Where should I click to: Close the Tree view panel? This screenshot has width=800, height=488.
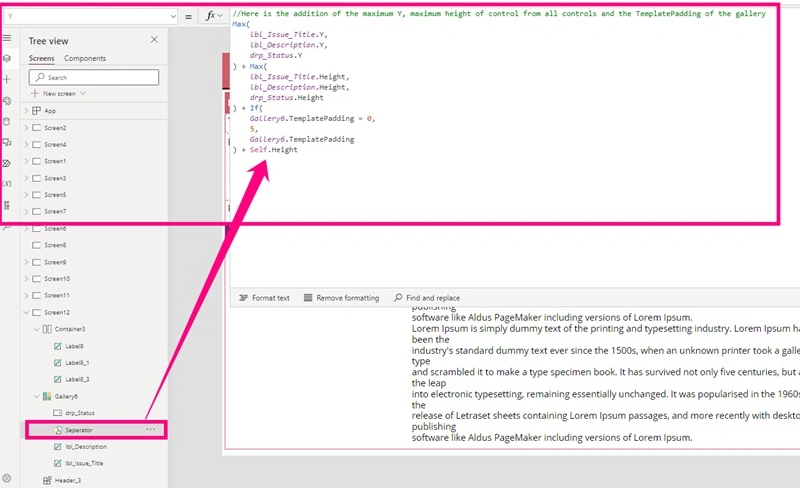(154, 39)
